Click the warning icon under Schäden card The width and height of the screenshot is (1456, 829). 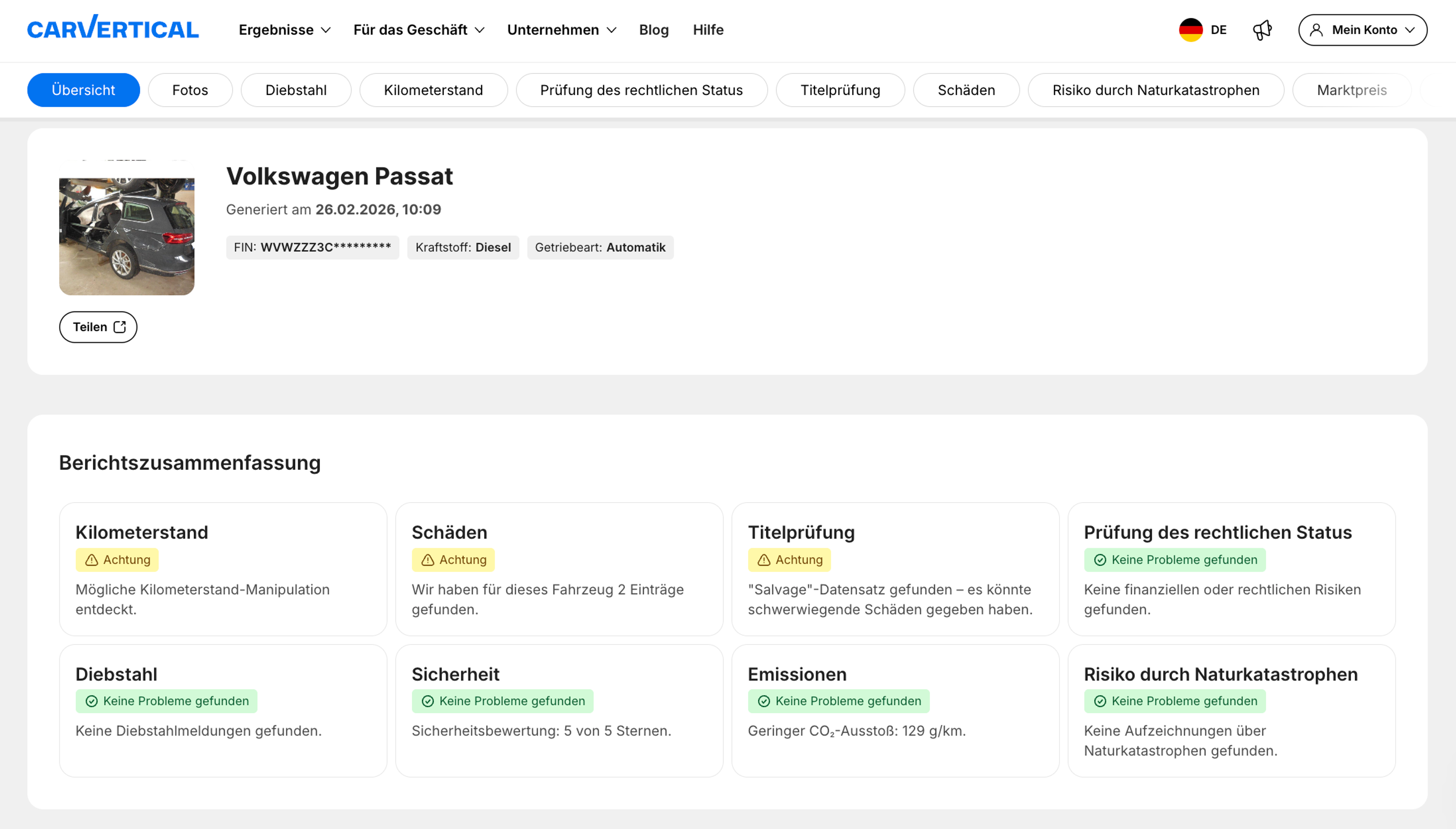427,560
